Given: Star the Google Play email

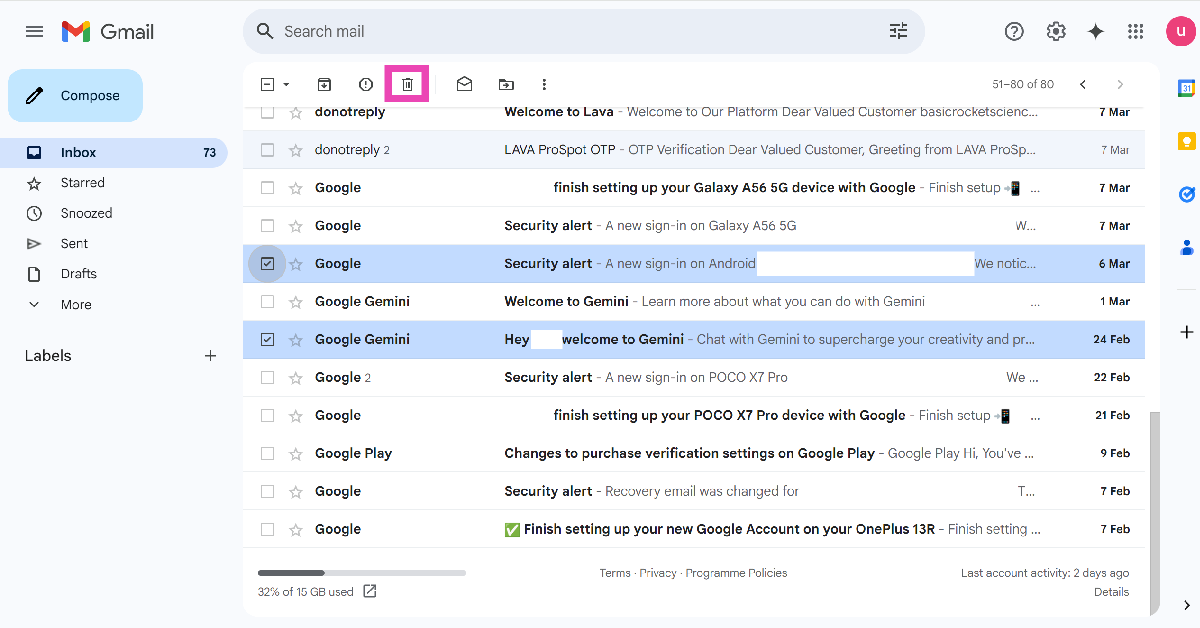Looking at the screenshot, I should coord(296,454).
